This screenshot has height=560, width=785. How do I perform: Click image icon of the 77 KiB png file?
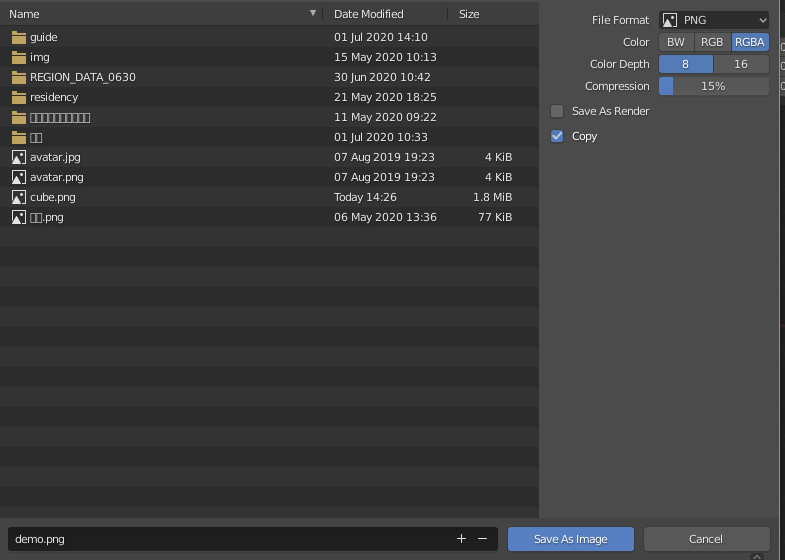click(x=19, y=217)
